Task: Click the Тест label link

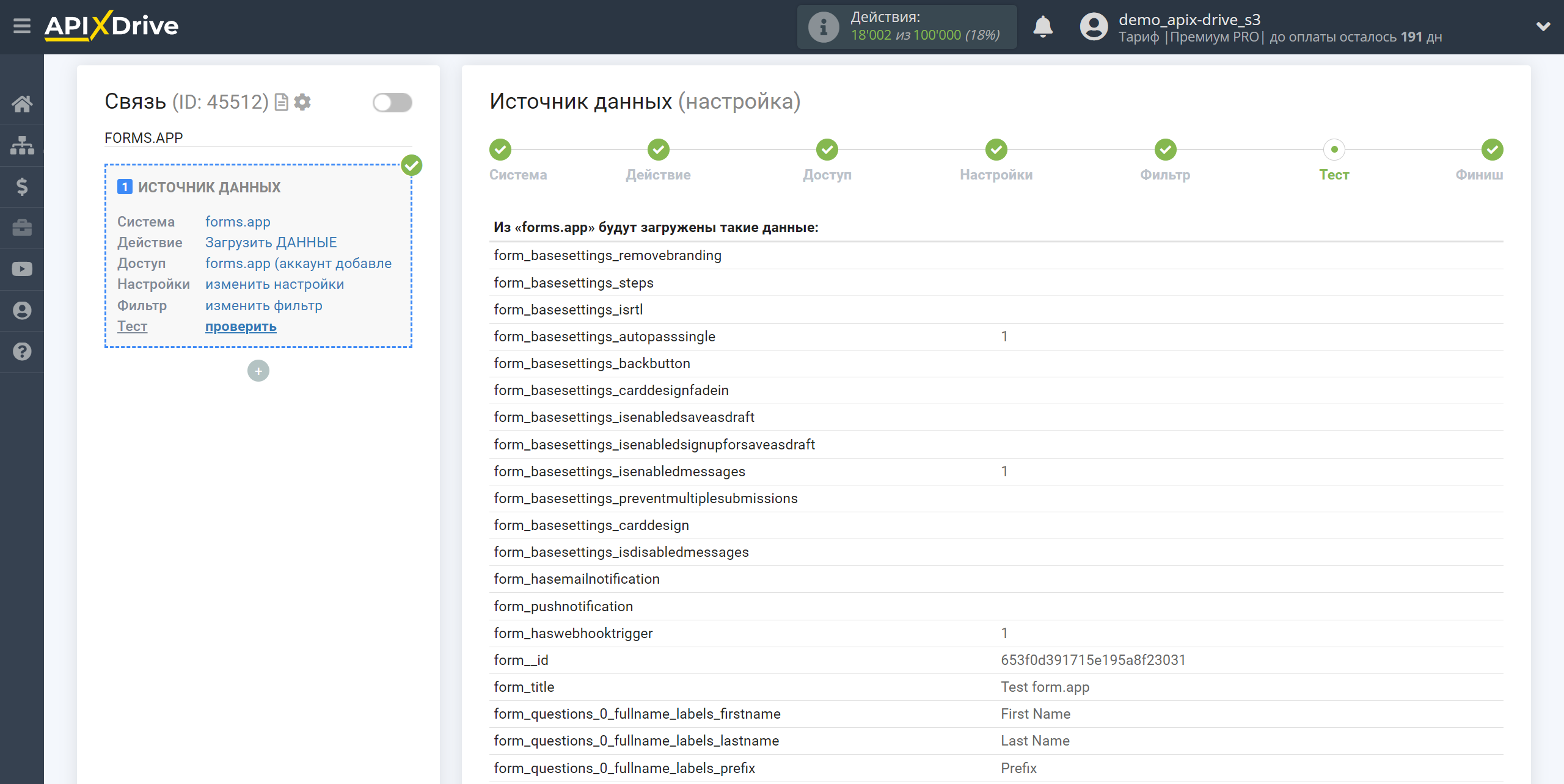Action: pos(132,326)
